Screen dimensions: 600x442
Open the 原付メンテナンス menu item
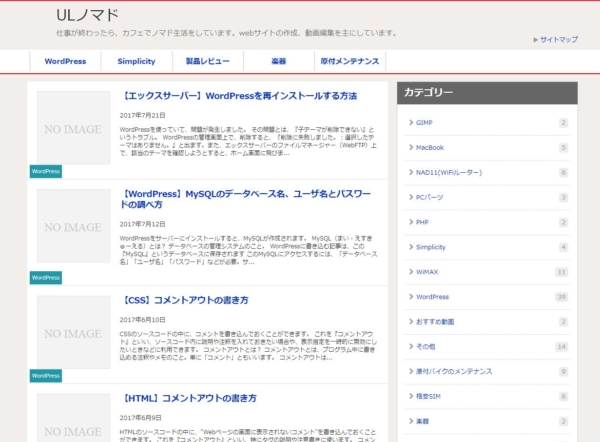tap(349, 62)
